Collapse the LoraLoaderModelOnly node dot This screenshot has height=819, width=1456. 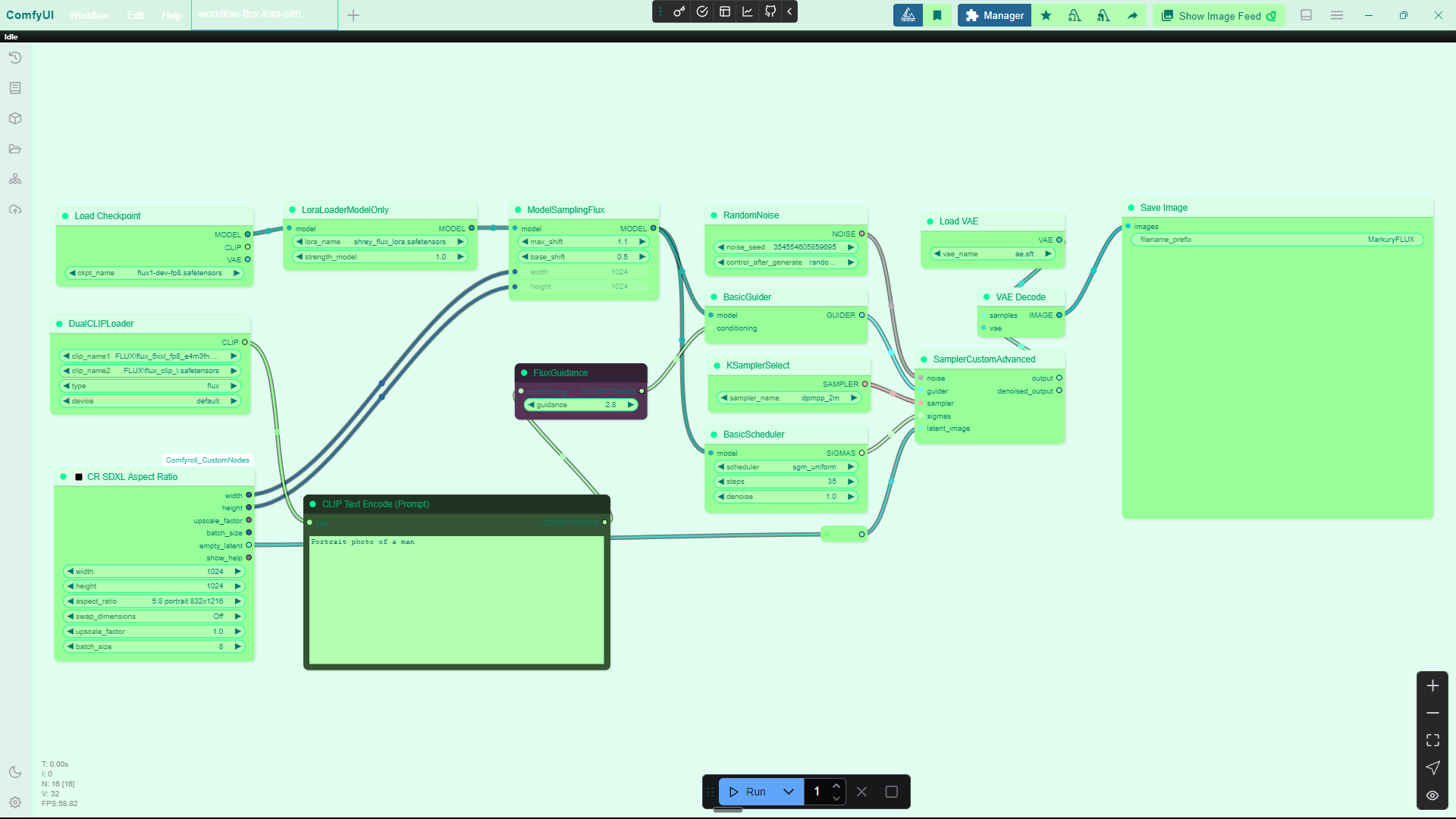[x=293, y=210]
